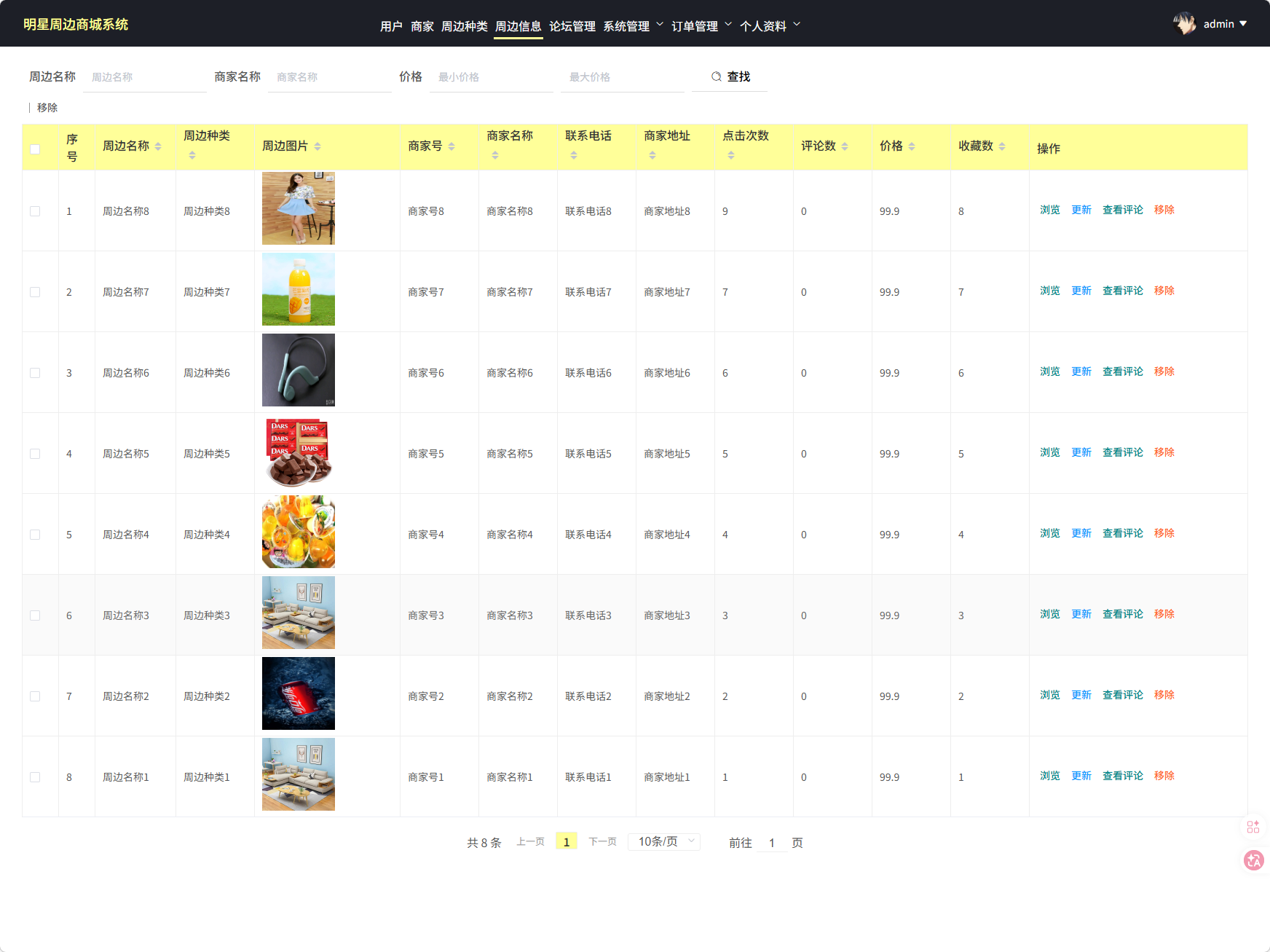Viewport: 1270px width, 952px height.
Task: Click 更新 for 周边名称3
Action: pyautogui.click(x=1081, y=614)
